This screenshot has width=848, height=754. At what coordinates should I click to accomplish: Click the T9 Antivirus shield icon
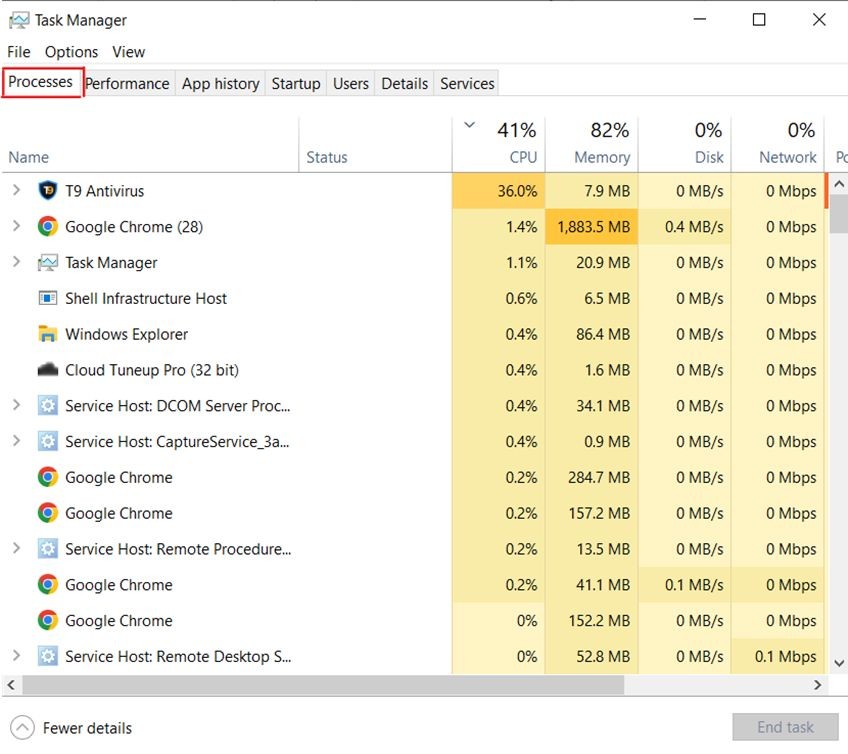click(47, 191)
